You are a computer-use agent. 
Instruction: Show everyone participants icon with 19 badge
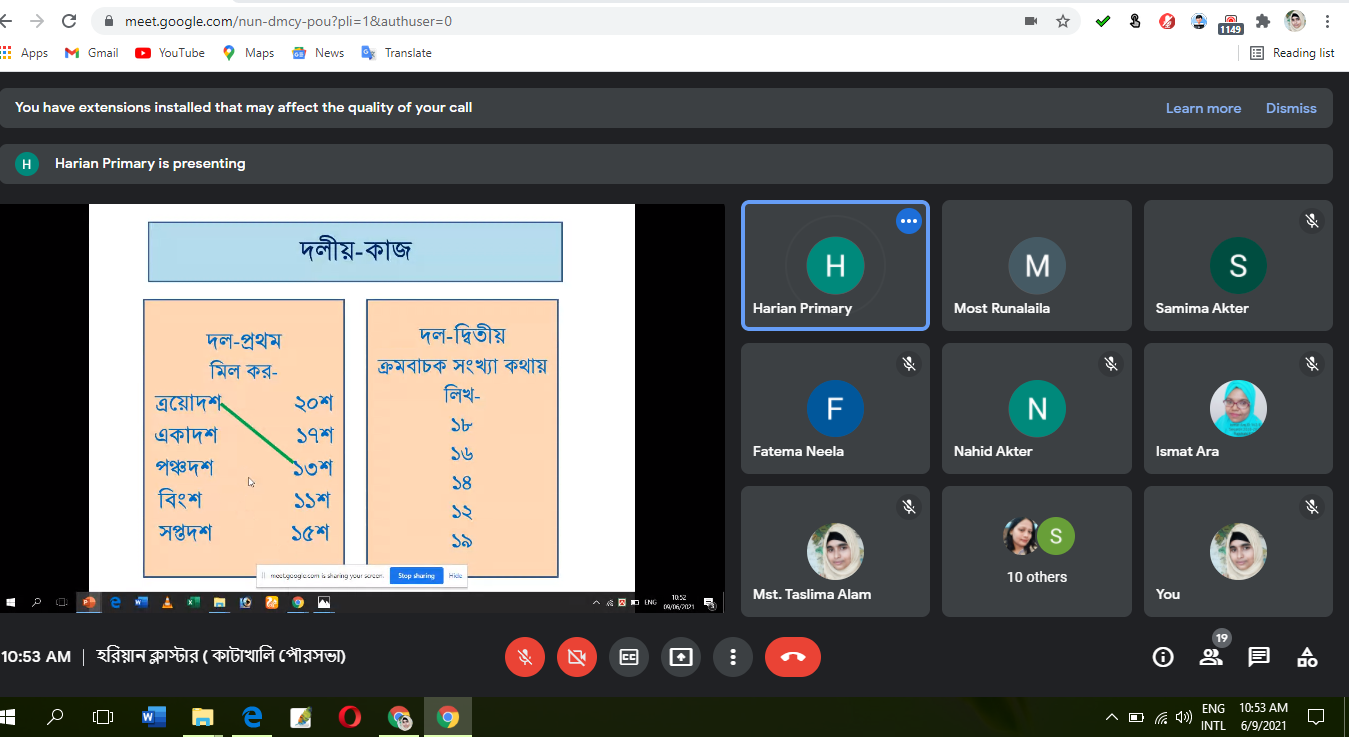coord(1211,656)
